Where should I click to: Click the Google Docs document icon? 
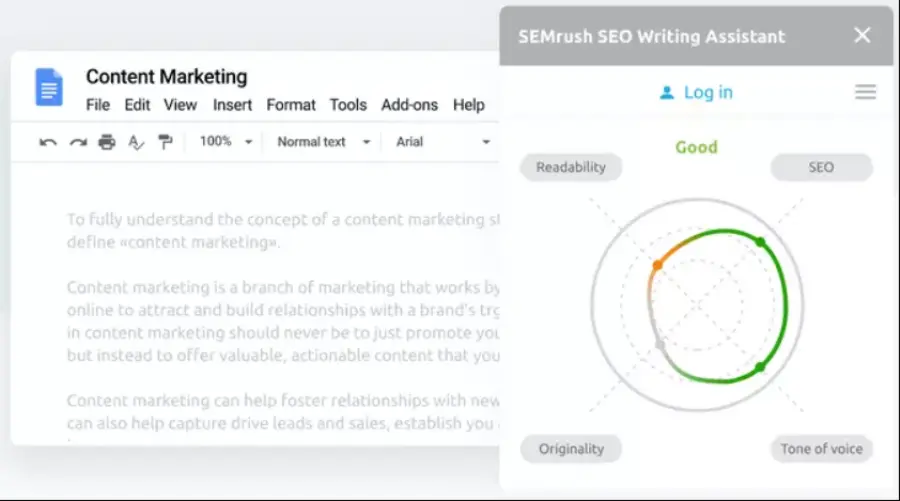pos(49,87)
